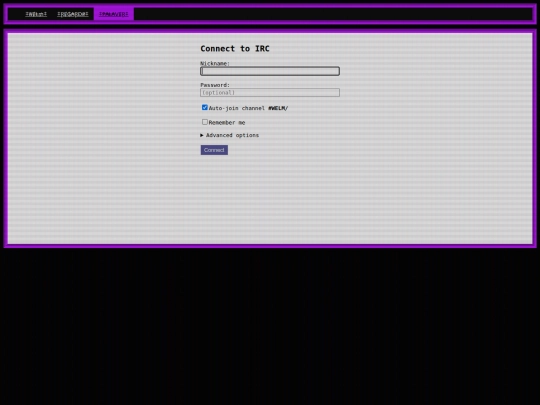The height and width of the screenshot is (405, 540).
Task: Uncheck the Auto-join channel checkbox
Action: click(x=205, y=107)
